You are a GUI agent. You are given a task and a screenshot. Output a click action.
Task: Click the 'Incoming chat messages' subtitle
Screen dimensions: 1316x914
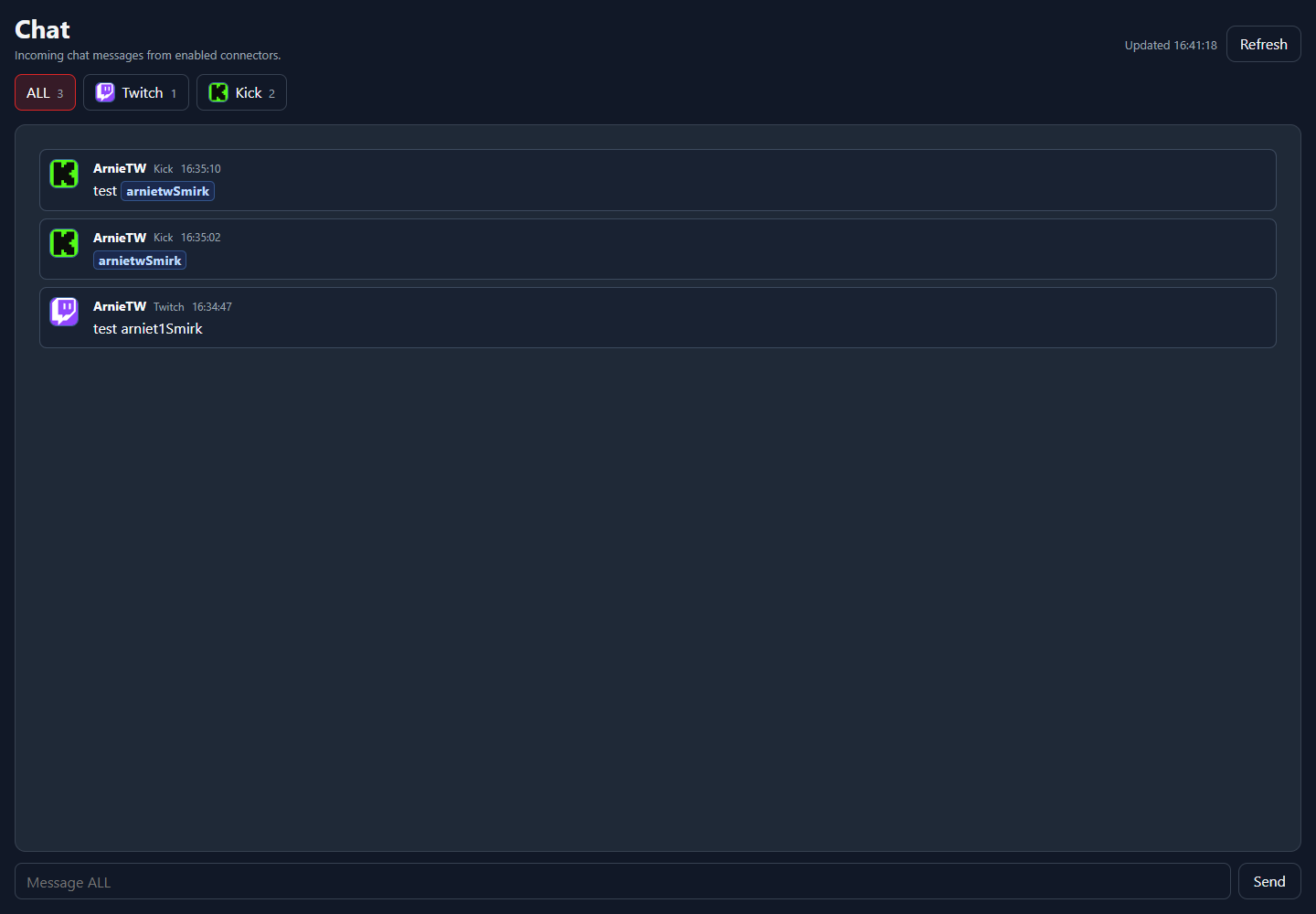click(148, 56)
